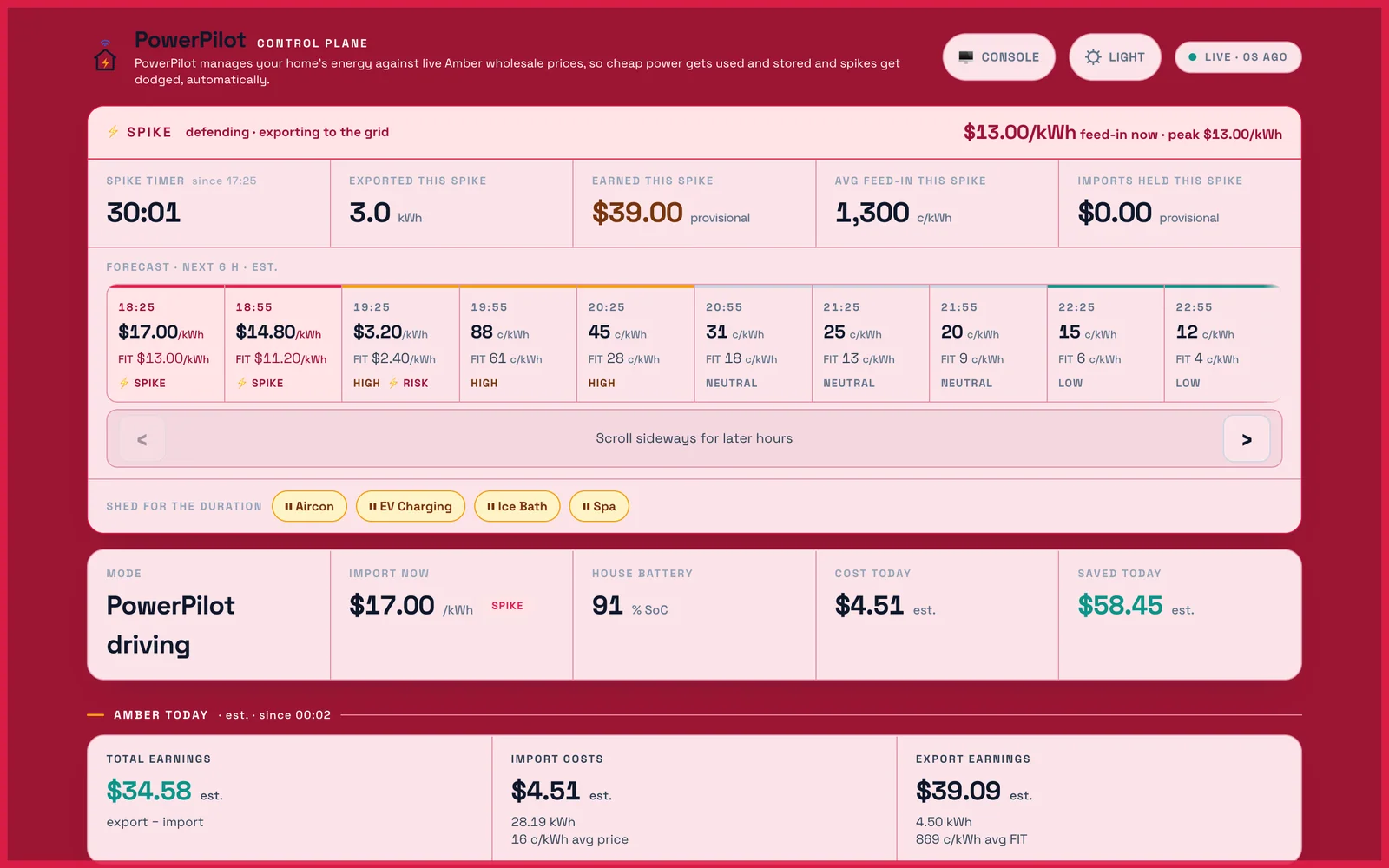1389x868 pixels.
Task: Toggle the paused EV Charging shed chip
Action: click(x=411, y=506)
